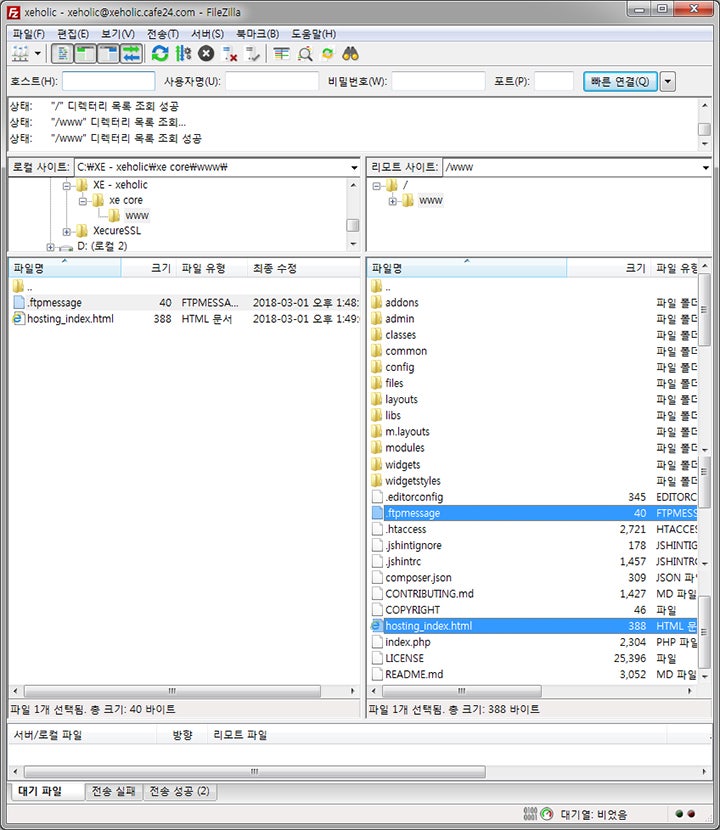Sort remote list by 크기 column
The image size is (720, 830).
tap(609, 268)
